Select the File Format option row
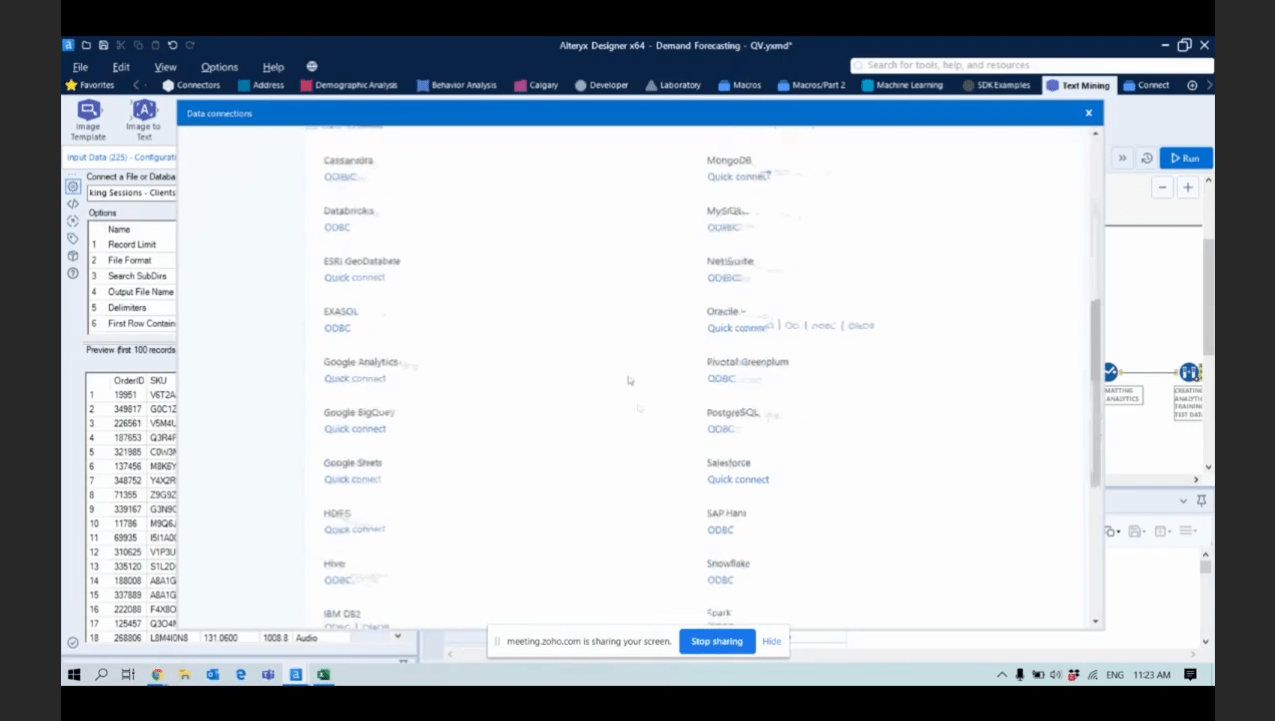 132,260
